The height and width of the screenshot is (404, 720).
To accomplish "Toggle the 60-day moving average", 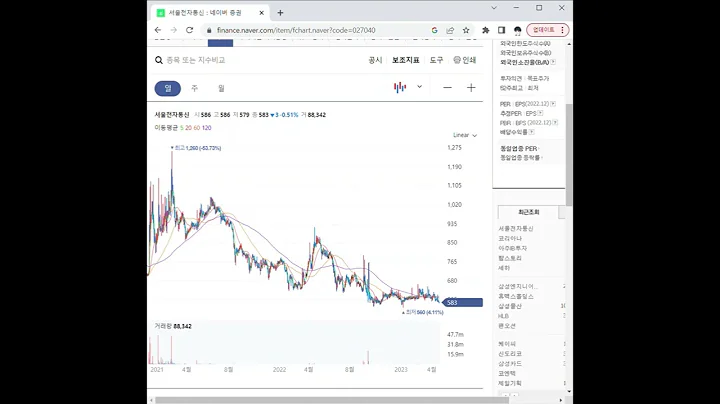I will pyautogui.click(x=197, y=128).
